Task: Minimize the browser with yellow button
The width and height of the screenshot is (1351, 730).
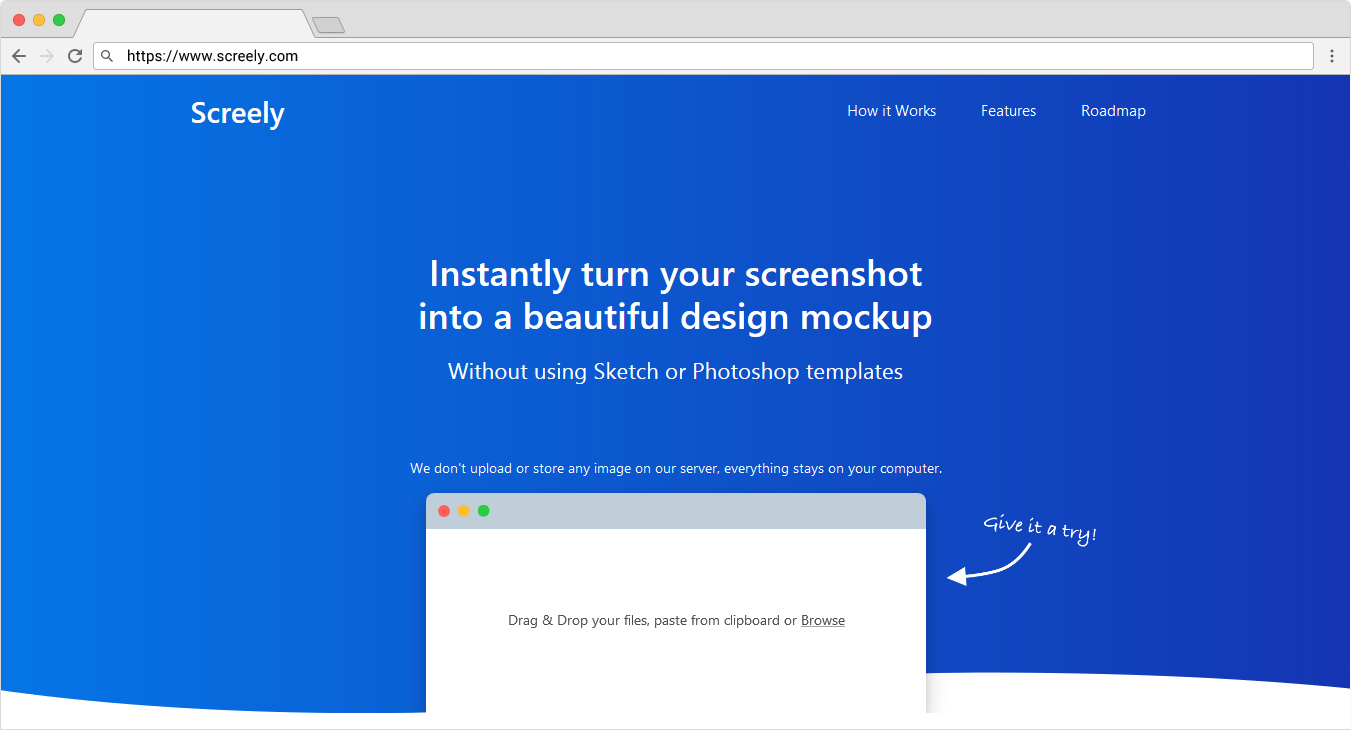Action: (39, 20)
